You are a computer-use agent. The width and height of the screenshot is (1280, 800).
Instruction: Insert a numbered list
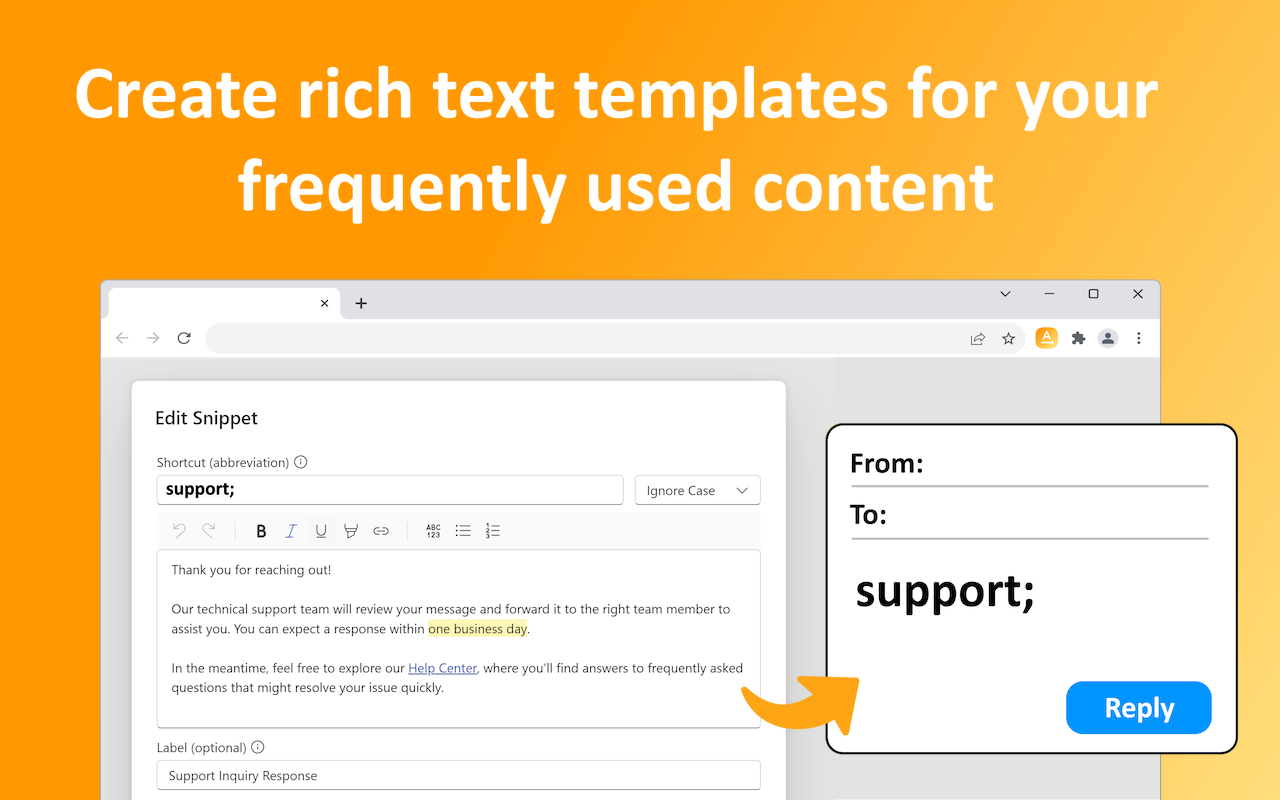(x=493, y=531)
